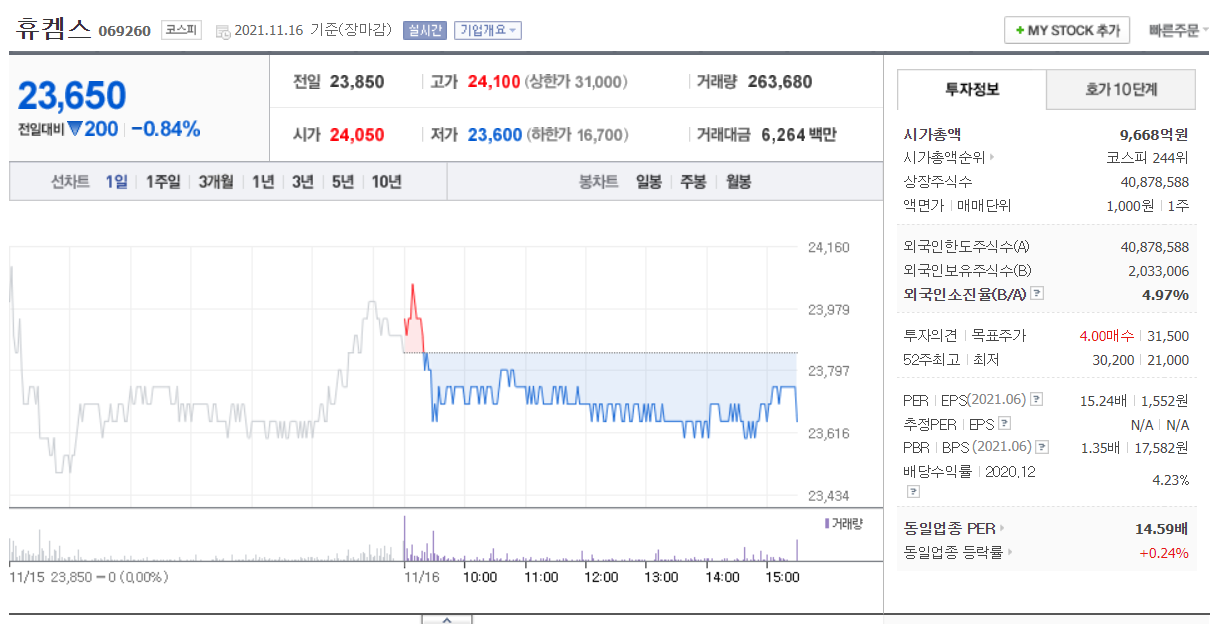
Task: Show the 10년 line chart
Action: click(x=386, y=182)
